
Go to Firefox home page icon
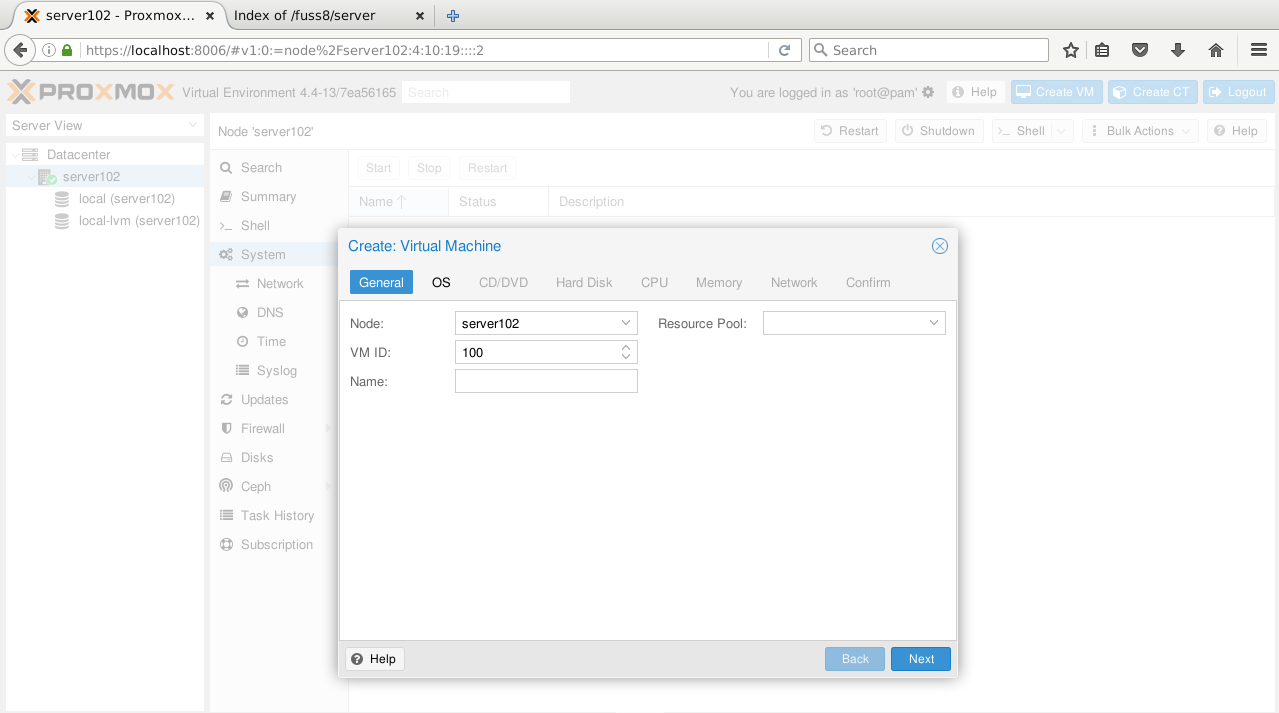pyautogui.click(x=1216, y=50)
